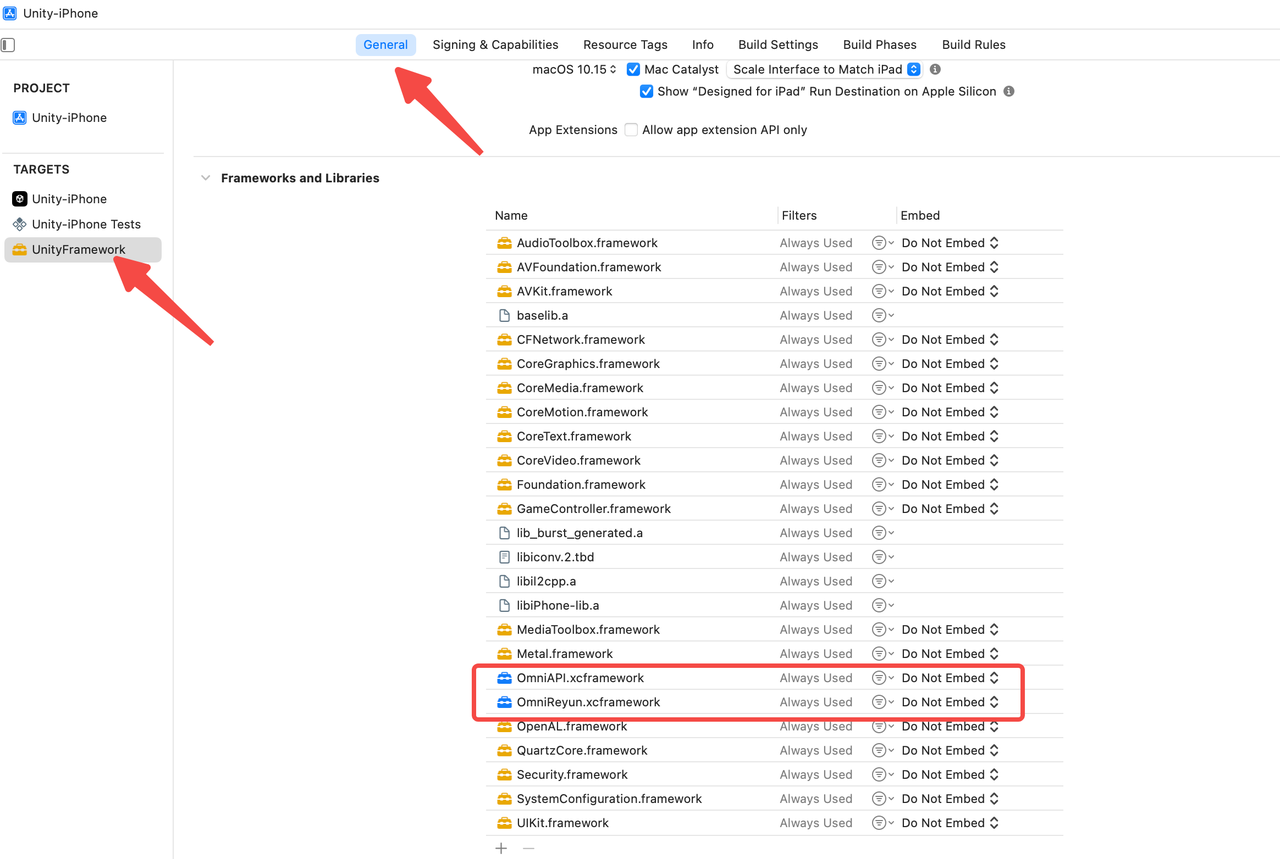
Task: Open filter icon for AudioToolbox.framework row
Action: 882,243
